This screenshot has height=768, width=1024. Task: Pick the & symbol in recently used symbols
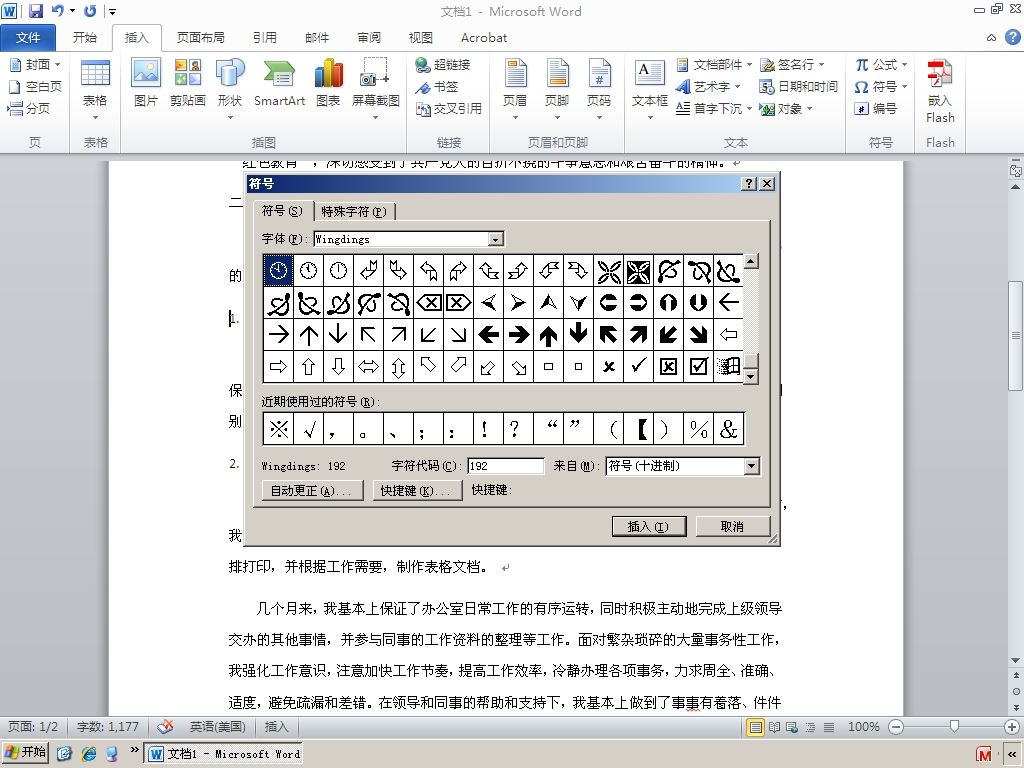[729, 429]
